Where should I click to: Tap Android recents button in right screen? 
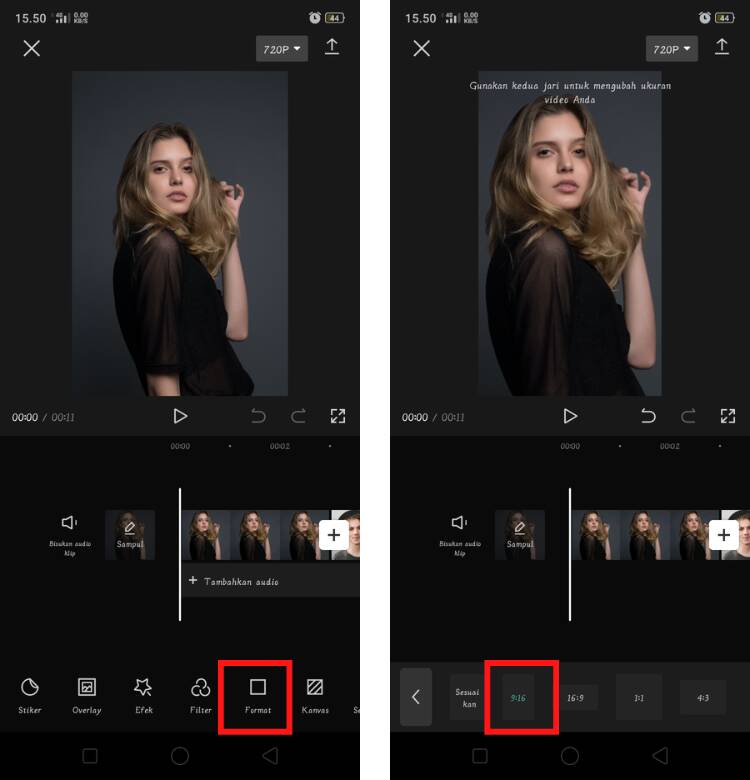[x=480, y=756]
